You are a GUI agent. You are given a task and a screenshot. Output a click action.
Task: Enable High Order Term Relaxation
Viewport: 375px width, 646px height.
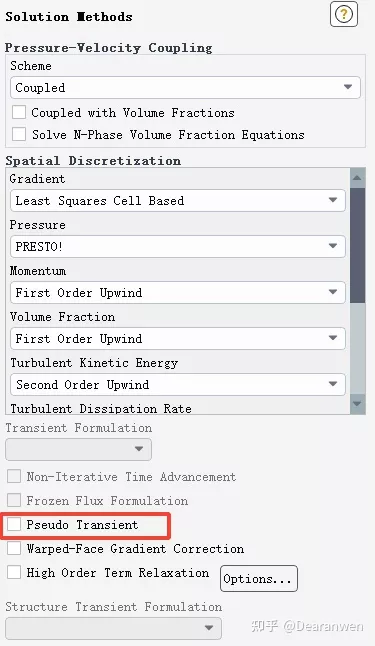tap(14, 572)
